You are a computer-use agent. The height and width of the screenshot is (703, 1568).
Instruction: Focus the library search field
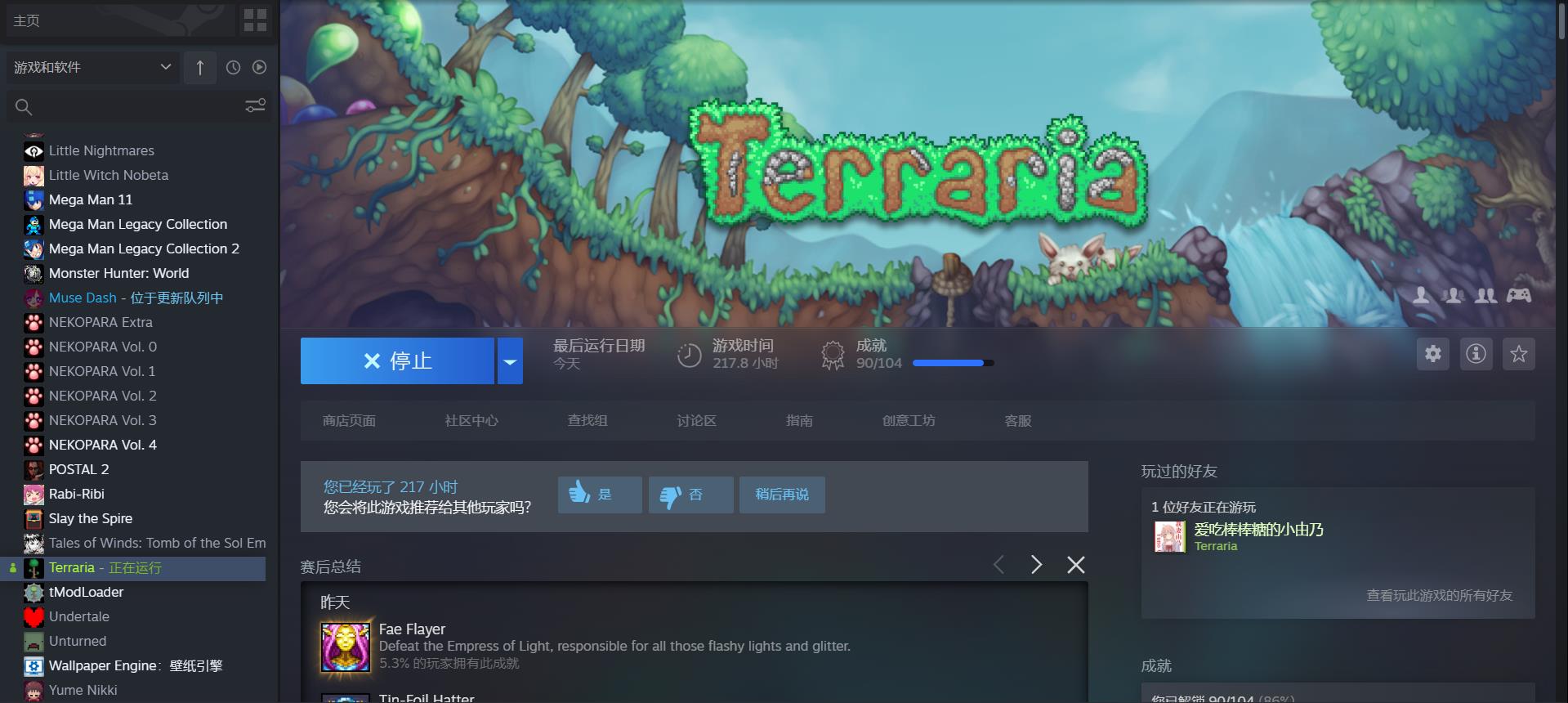tap(127, 106)
